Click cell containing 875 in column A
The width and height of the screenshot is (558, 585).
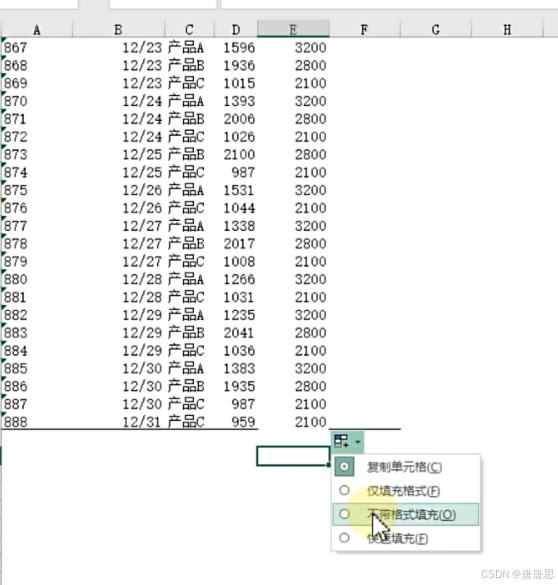coord(37,190)
